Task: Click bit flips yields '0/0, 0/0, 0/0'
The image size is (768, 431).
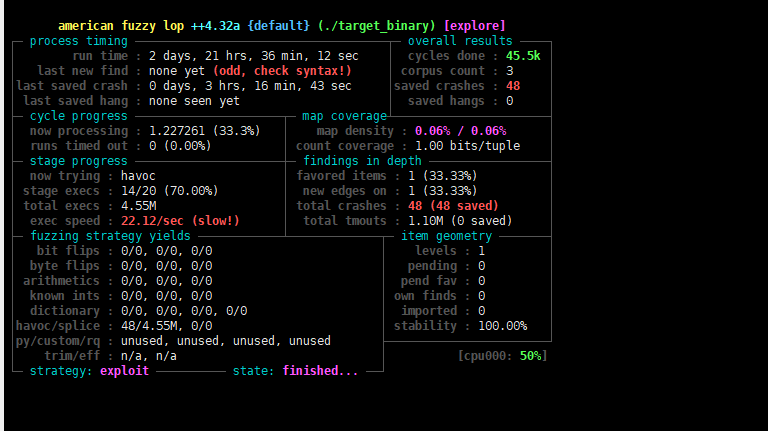Action: (x=167, y=251)
